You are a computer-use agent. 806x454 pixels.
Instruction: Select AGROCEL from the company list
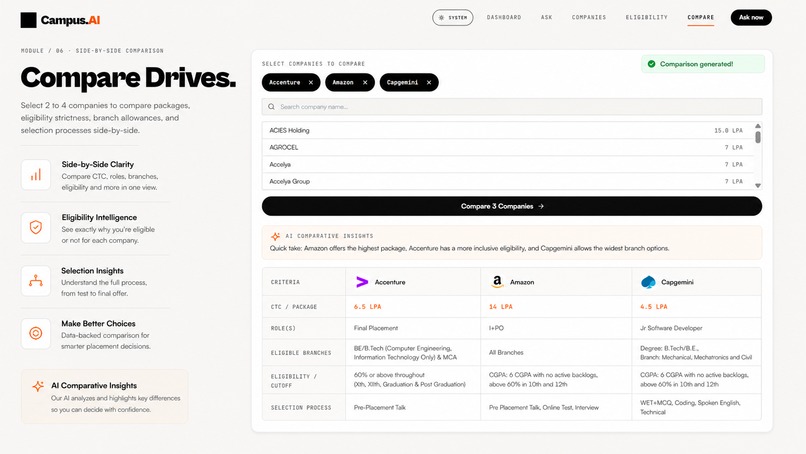click(508, 148)
